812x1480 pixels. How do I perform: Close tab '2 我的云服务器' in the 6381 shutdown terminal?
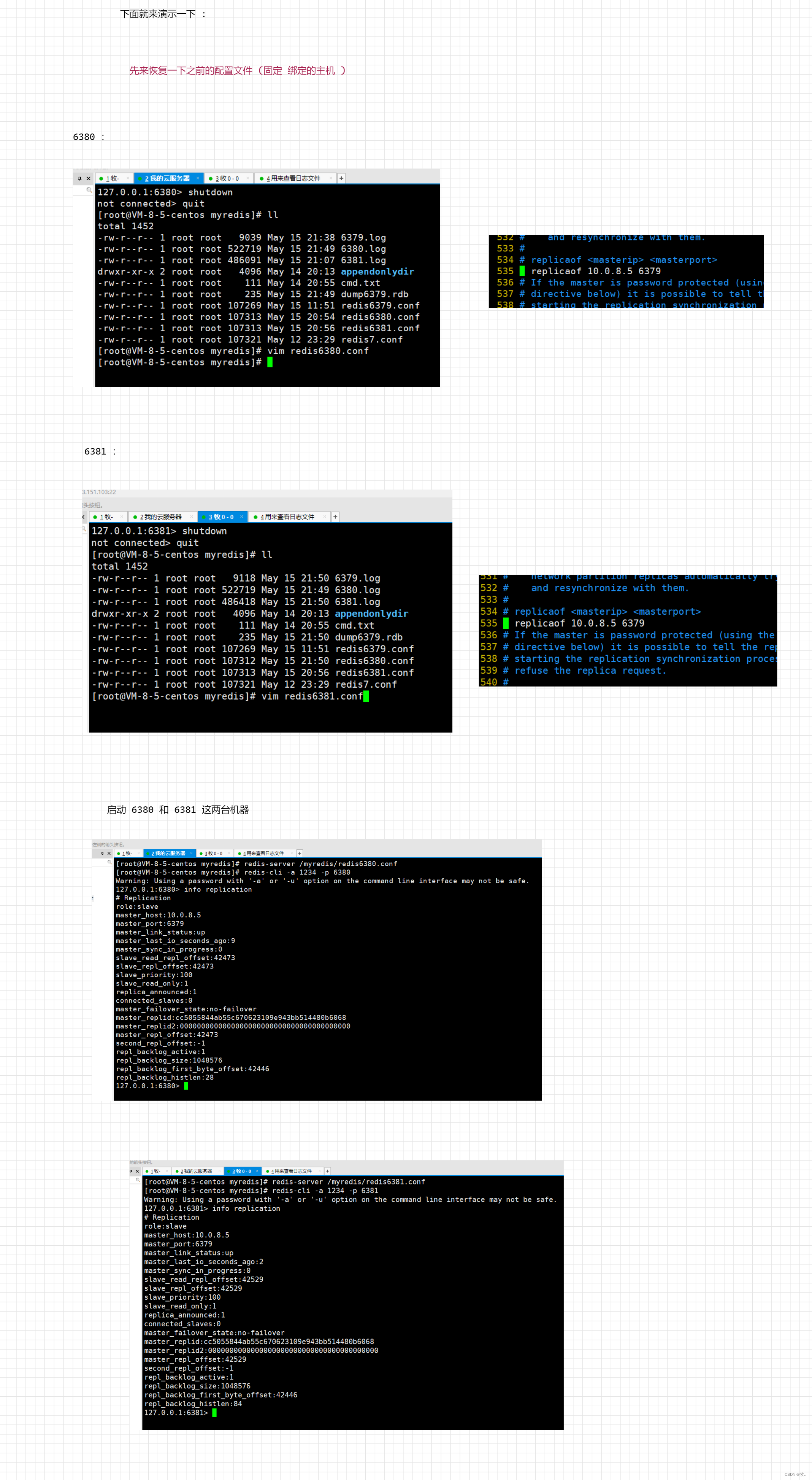(x=192, y=517)
